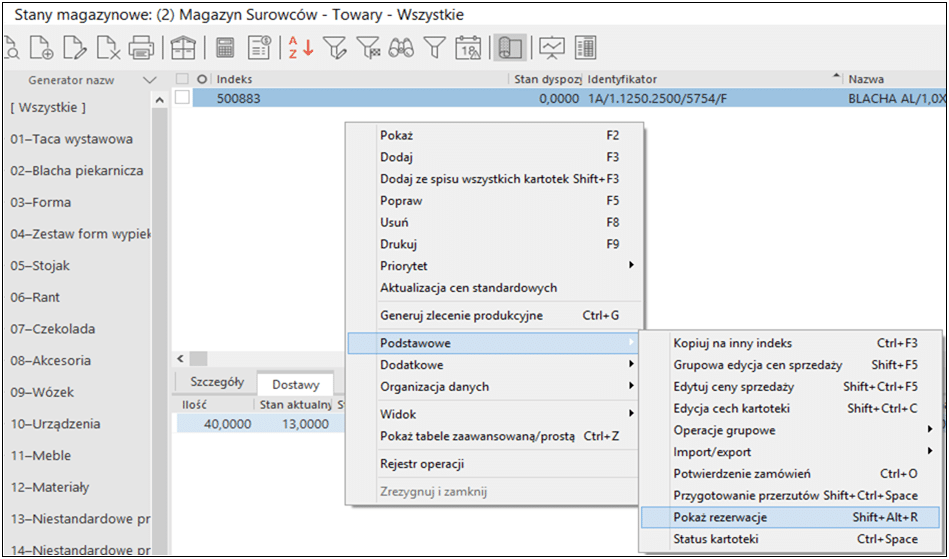
Task: Click the delete document icon in the toolbar
Action: click(107, 47)
